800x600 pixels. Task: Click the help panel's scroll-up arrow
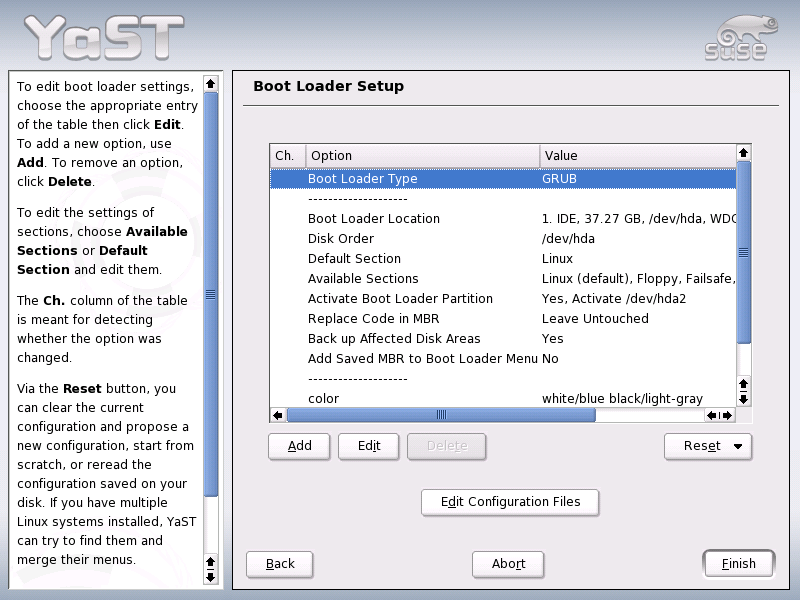(x=210, y=84)
